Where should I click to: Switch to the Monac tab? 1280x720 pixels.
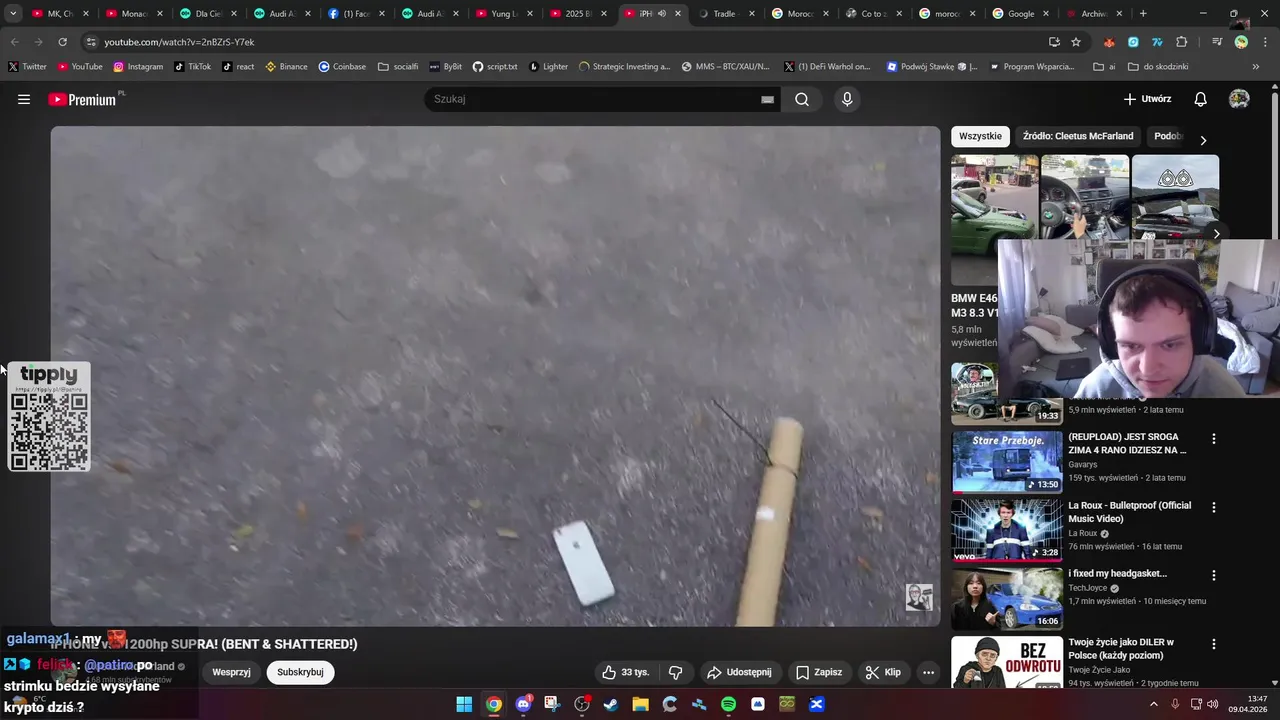pyautogui.click(x=134, y=14)
